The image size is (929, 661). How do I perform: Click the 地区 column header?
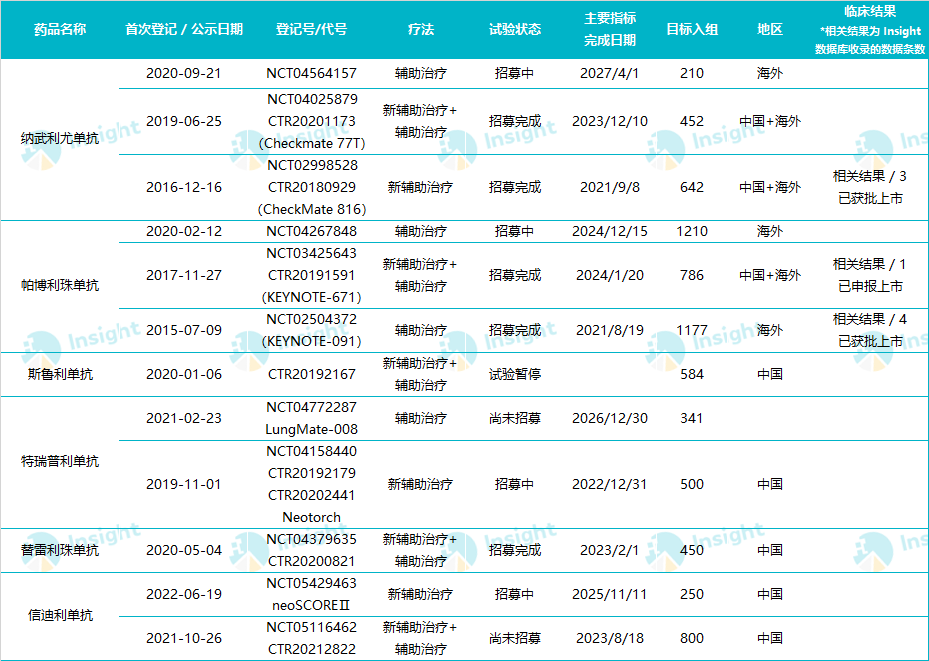(769, 30)
